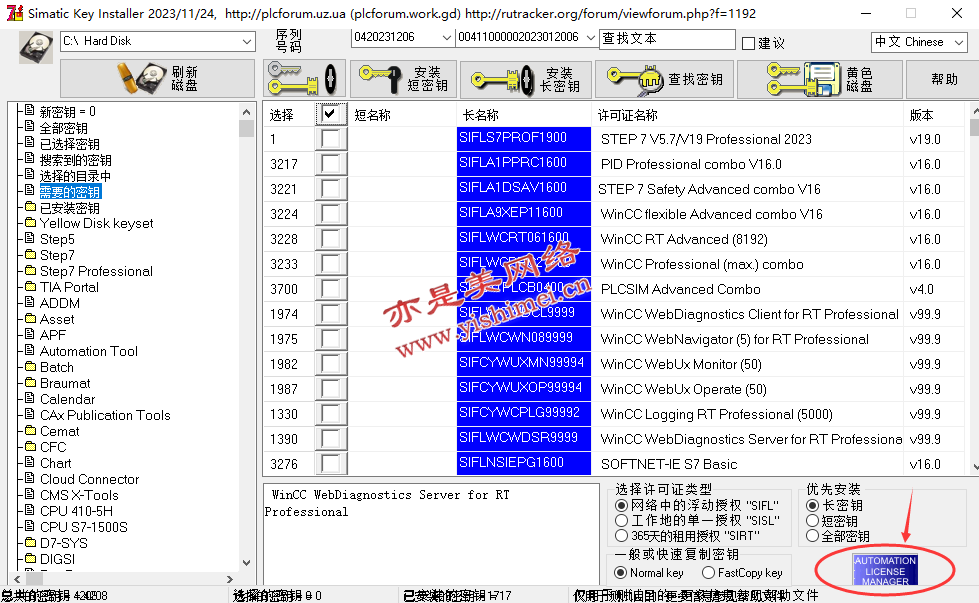
Task: Check the box for row 3221
Action: tap(330, 189)
